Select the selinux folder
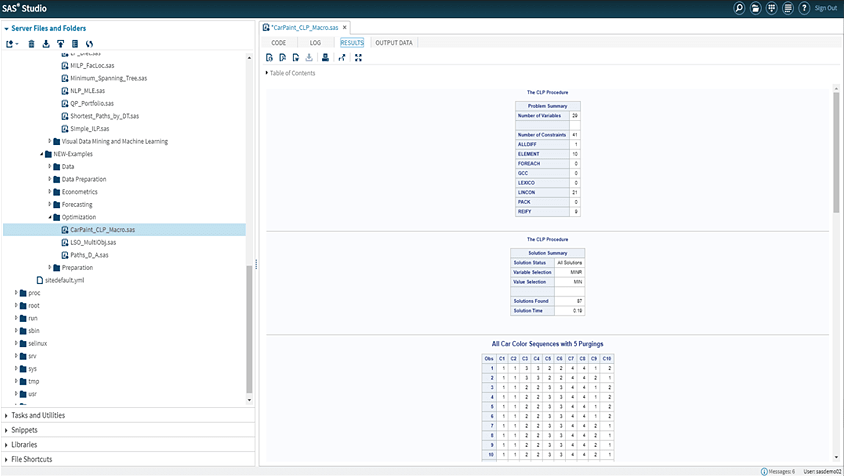The width and height of the screenshot is (844, 476). (37, 344)
